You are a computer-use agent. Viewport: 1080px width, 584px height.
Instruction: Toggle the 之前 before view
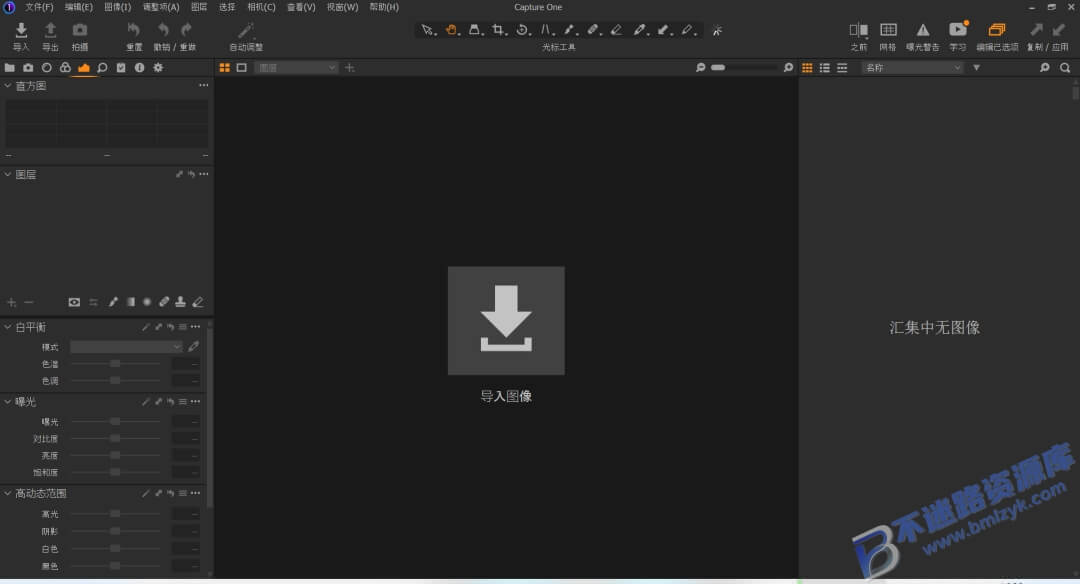(x=858, y=30)
